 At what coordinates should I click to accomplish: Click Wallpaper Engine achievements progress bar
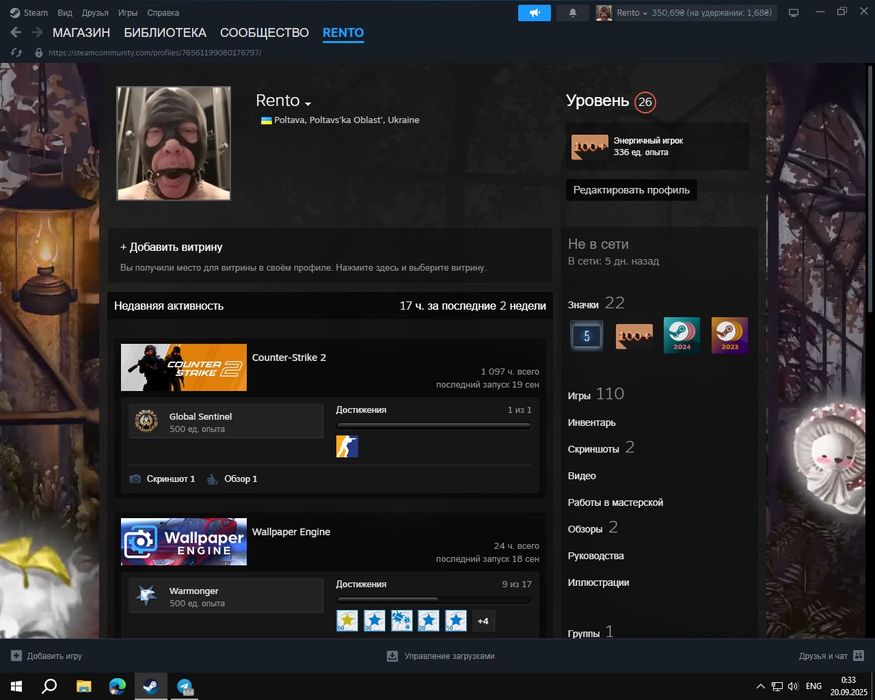[434, 600]
